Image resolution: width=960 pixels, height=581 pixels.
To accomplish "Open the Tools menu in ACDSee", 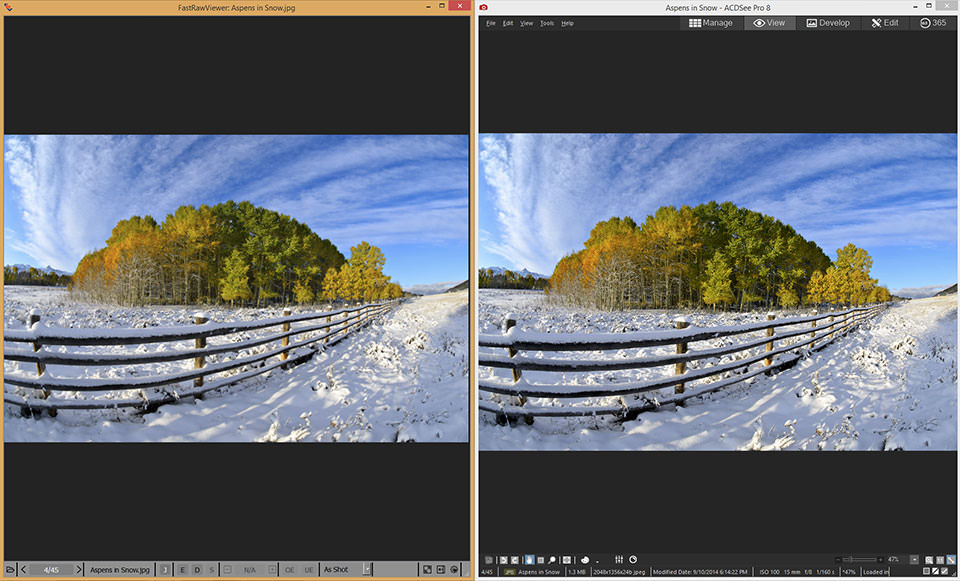I will (547, 23).
